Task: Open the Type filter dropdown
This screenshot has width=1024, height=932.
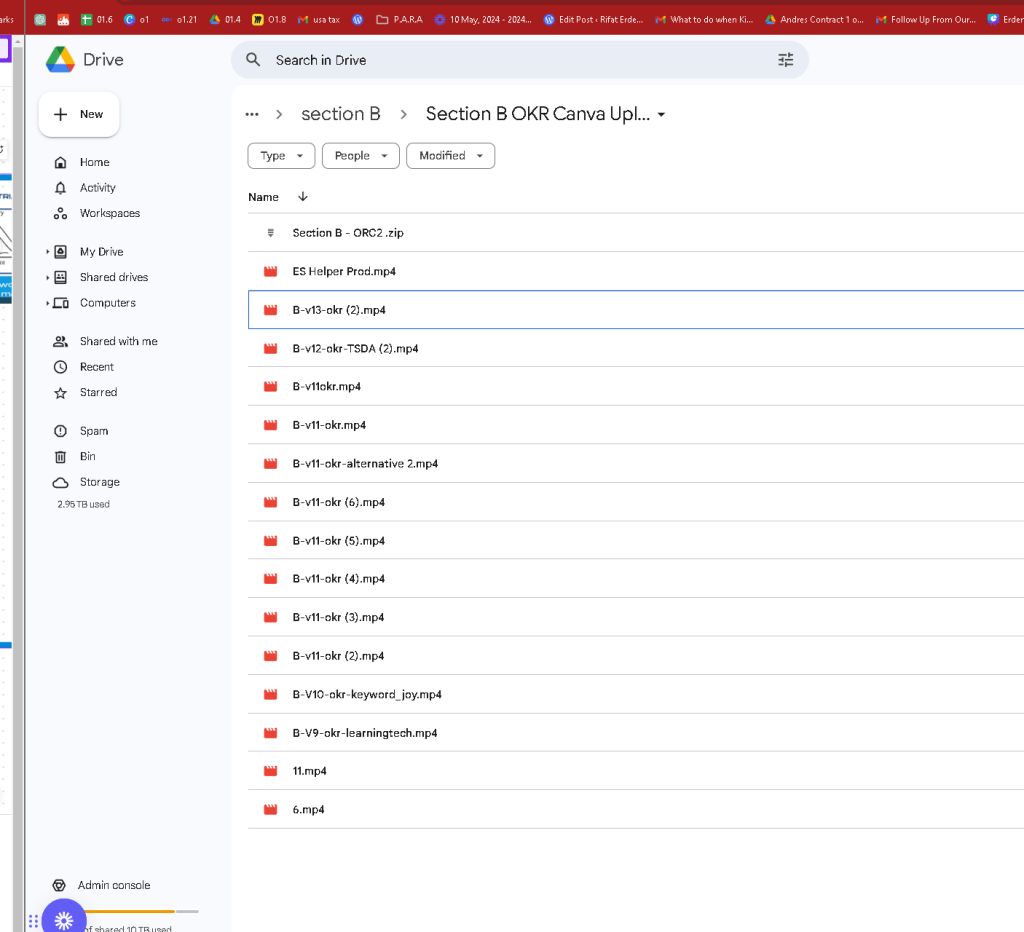Action: tap(281, 155)
